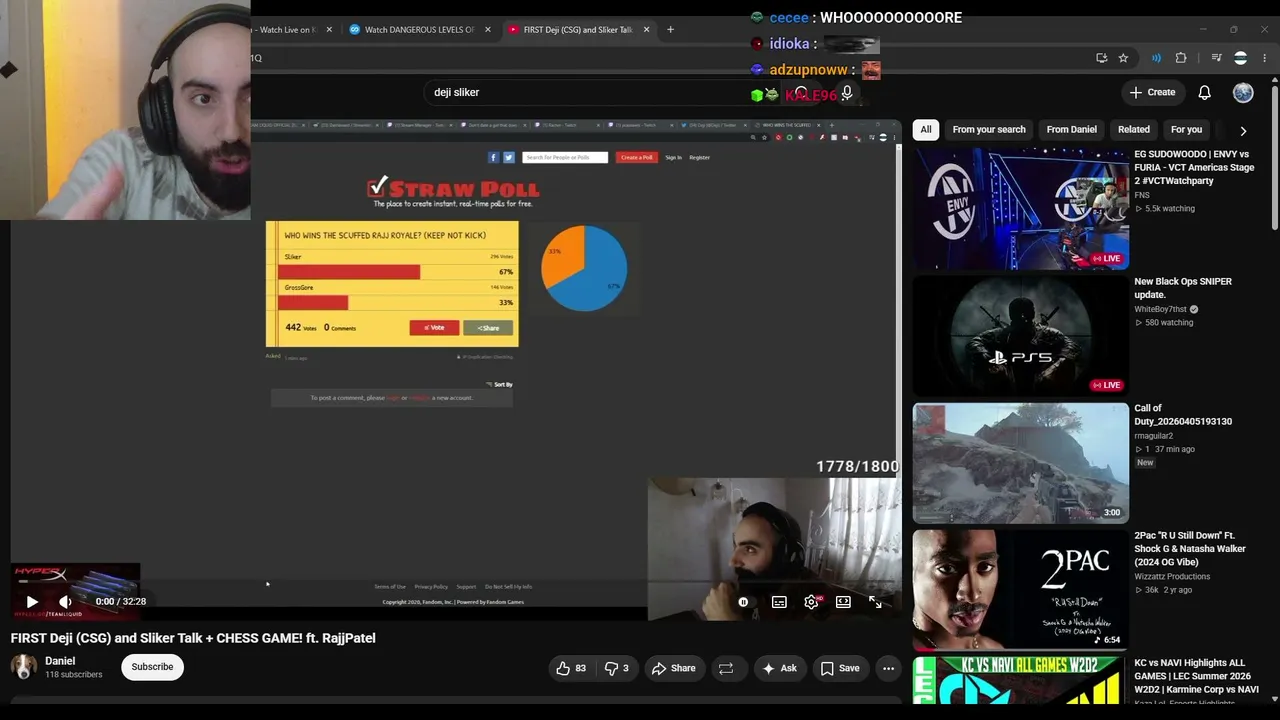
Task: Open Daniel's channel avatar
Action: coord(24,667)
